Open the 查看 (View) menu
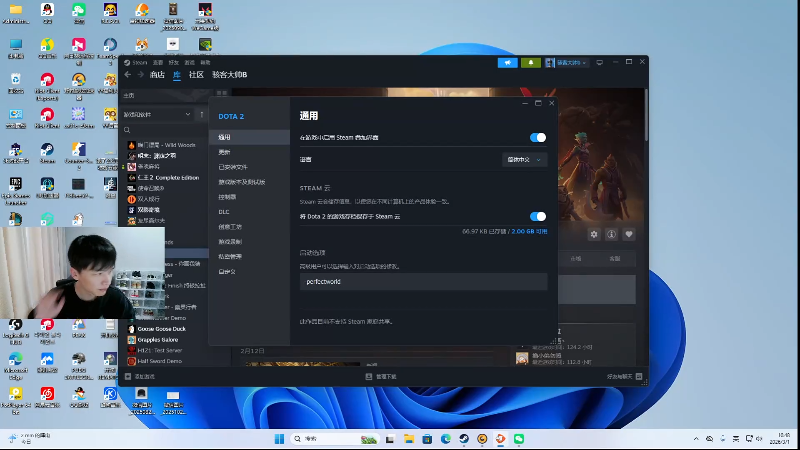Screen dimensions: 800x450 tap(158, 62)
